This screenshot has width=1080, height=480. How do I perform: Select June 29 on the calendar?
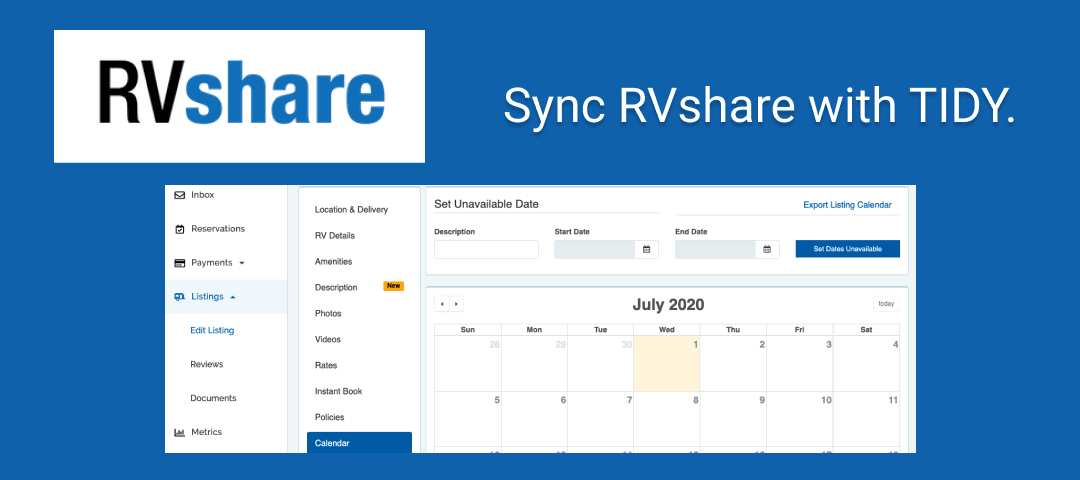pyautogui.click(x=534, y=364)
